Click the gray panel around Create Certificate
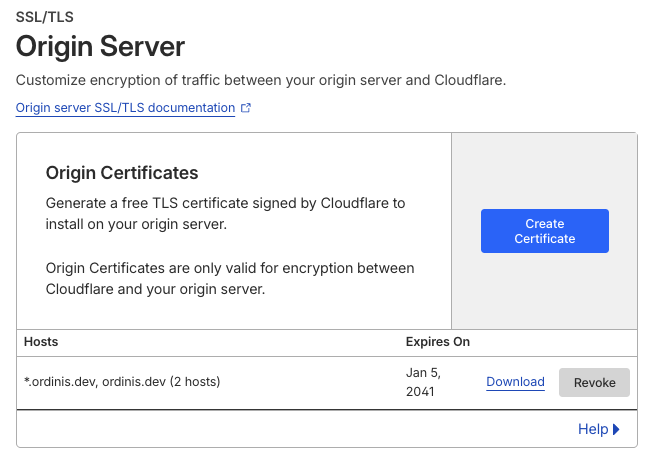 pyautogui.click(x=544, y=290)
